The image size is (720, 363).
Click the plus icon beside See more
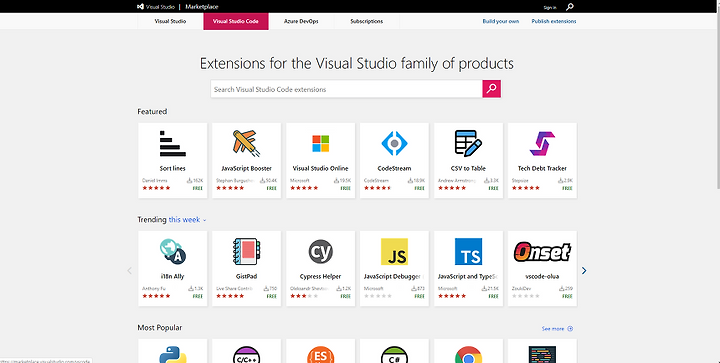[570, 329]
